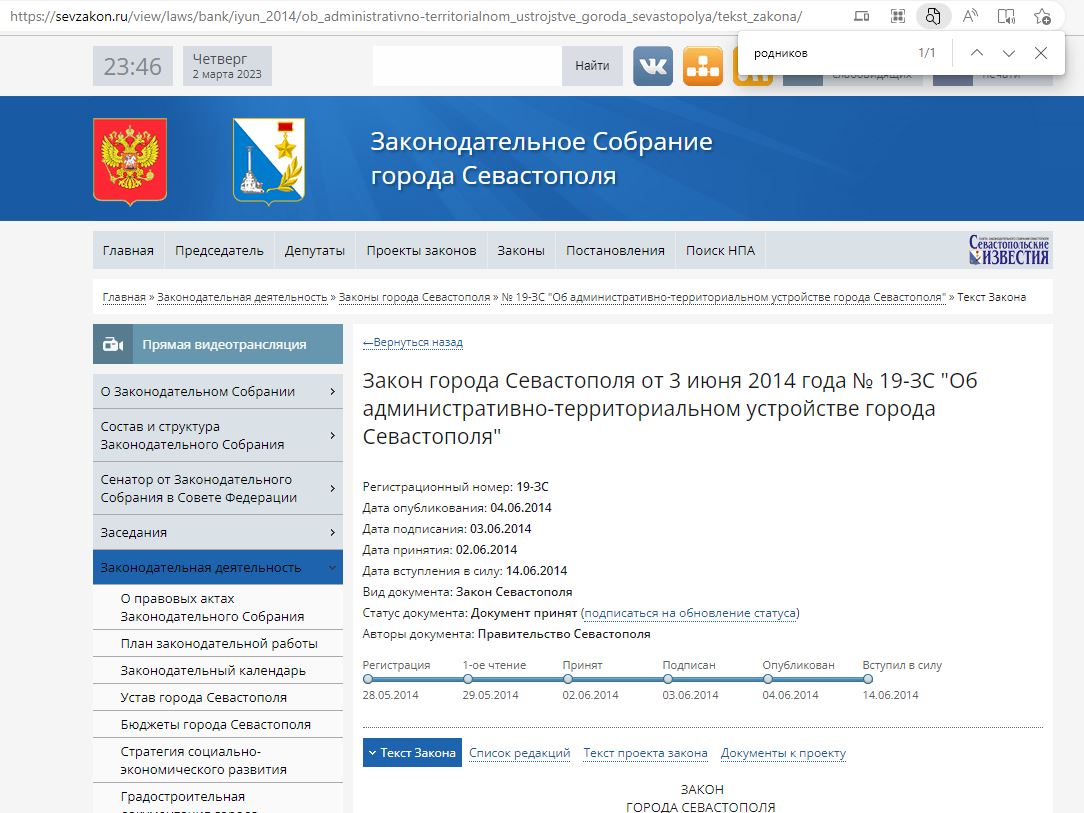Activate Read Aloud in the browser toolbar

pos(968,17)
